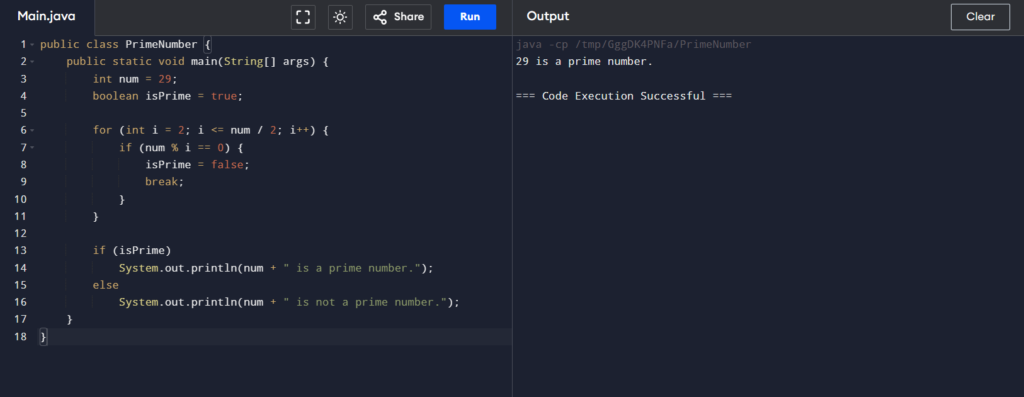Click the java -cp command line in output
1024x397 pixels.
[x=633, y=45]
